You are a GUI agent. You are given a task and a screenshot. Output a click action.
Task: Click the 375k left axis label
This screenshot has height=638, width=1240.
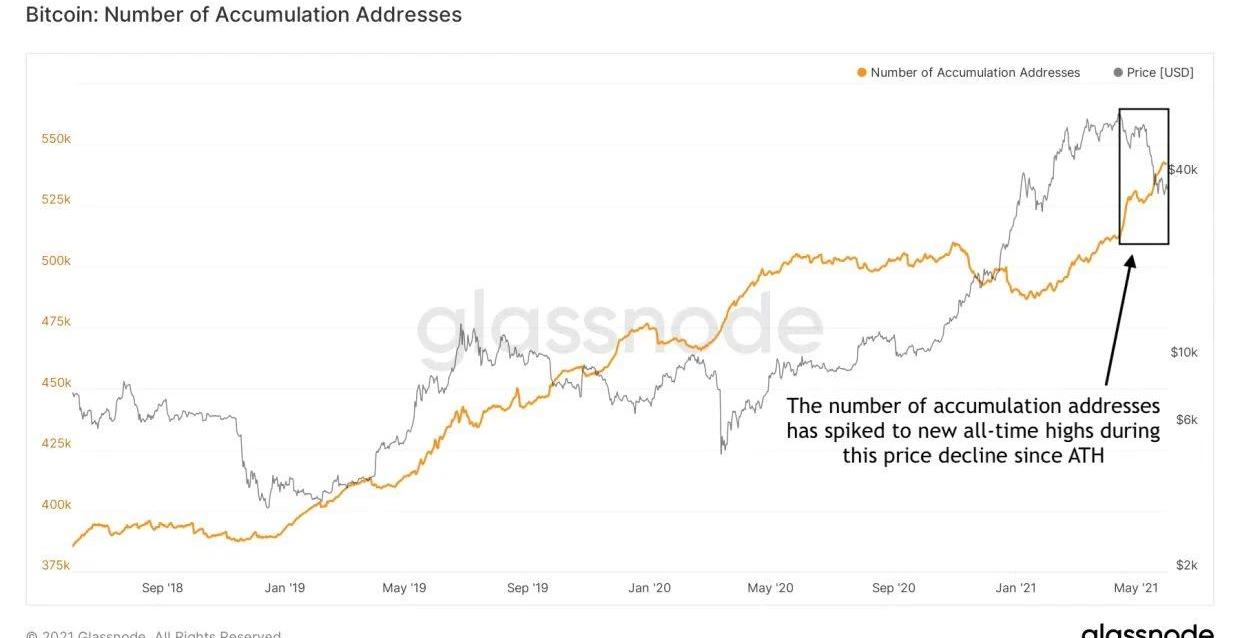56,565
